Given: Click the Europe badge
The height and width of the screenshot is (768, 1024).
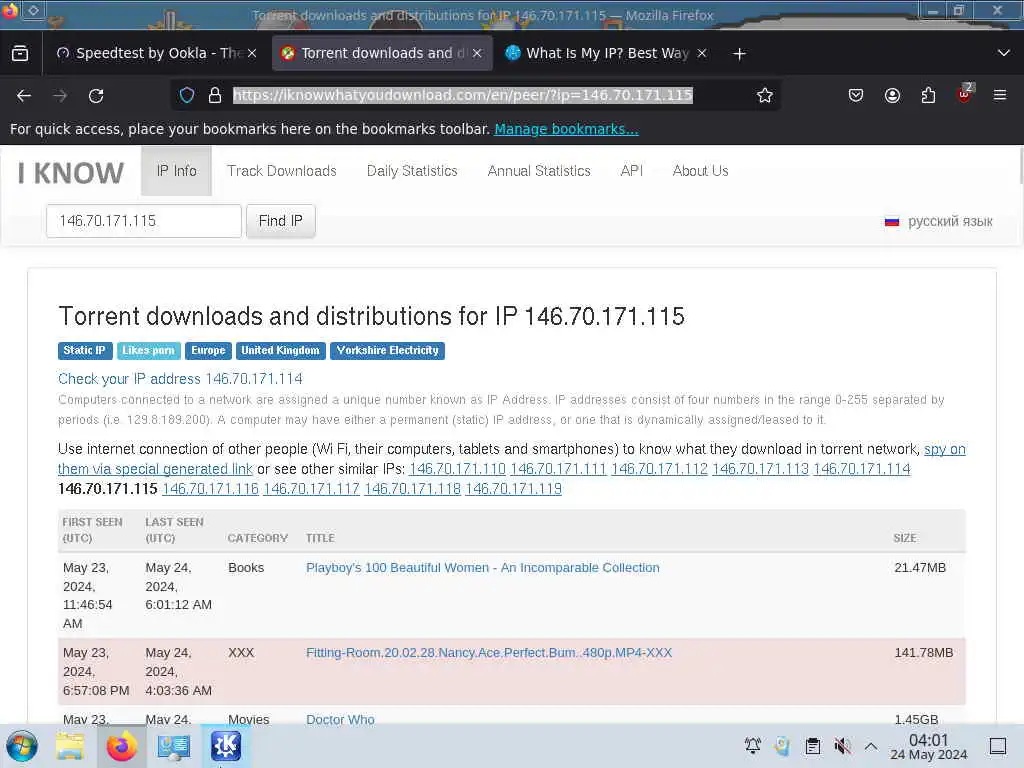Looking at the screenshot, I should 208,351.
